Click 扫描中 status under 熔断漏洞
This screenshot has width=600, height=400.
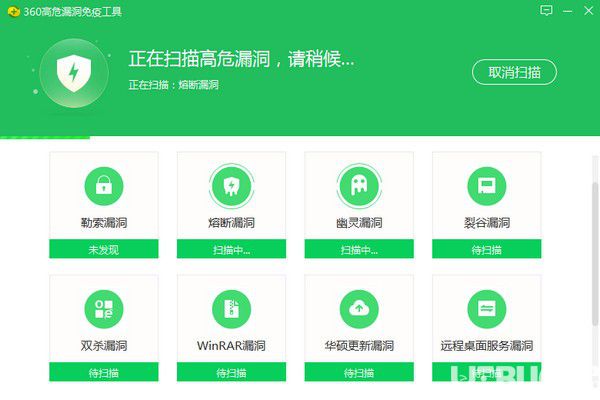pyautogui.click(x=231, y=249)
